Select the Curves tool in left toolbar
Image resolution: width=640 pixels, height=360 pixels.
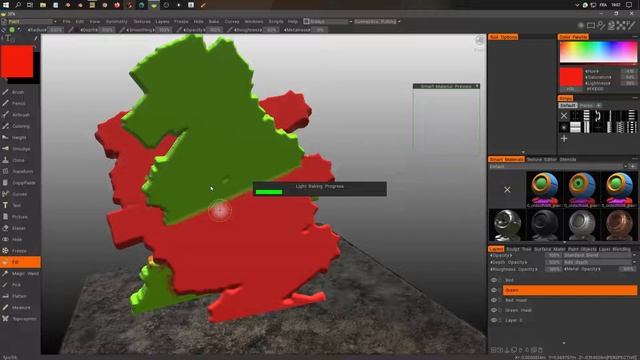click(20, 194)
